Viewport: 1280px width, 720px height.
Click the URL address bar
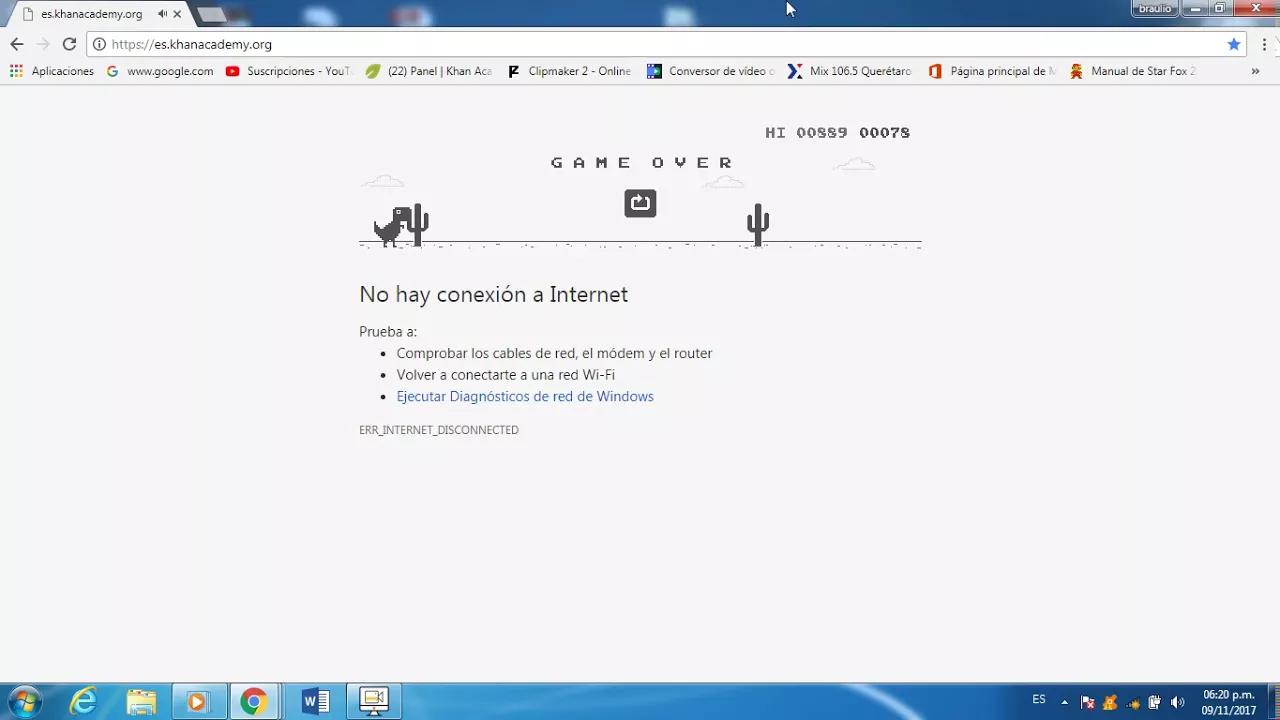[x=665, y=44]
